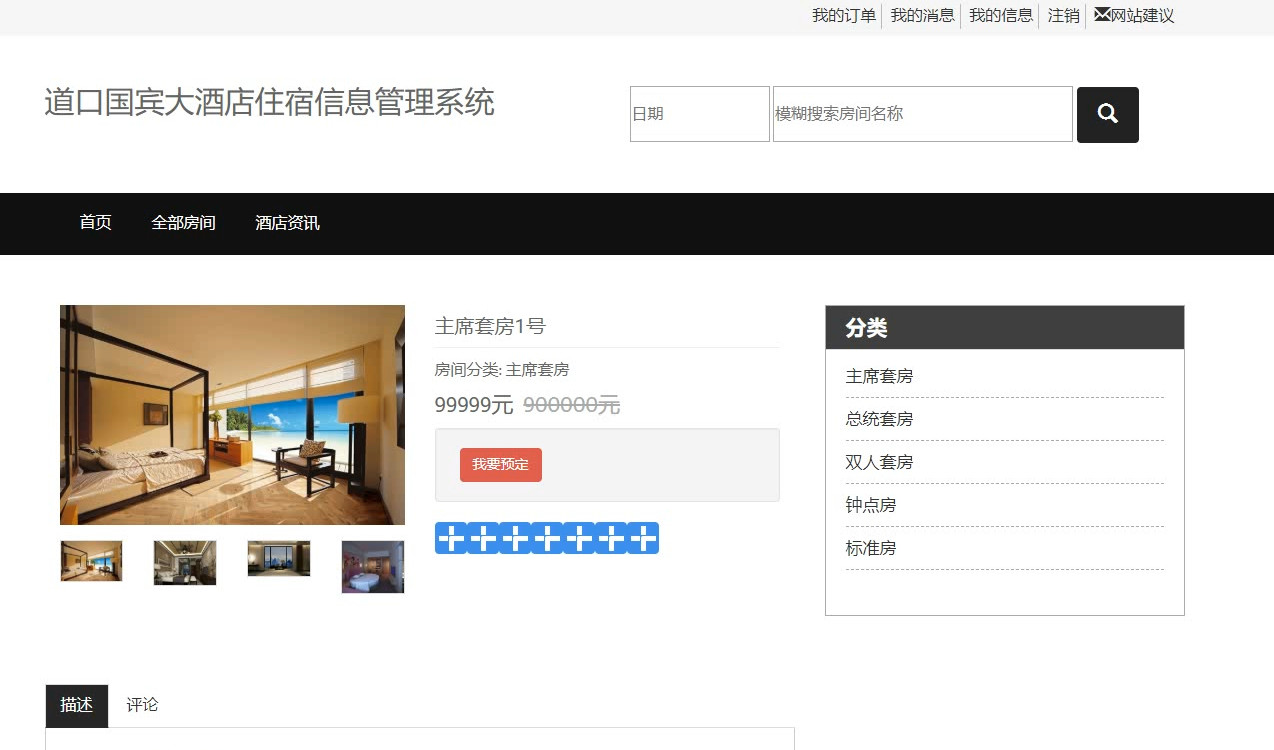Click the large main room photo
The width and height of the screenshot is (1274, 750).
coord(232,415)
